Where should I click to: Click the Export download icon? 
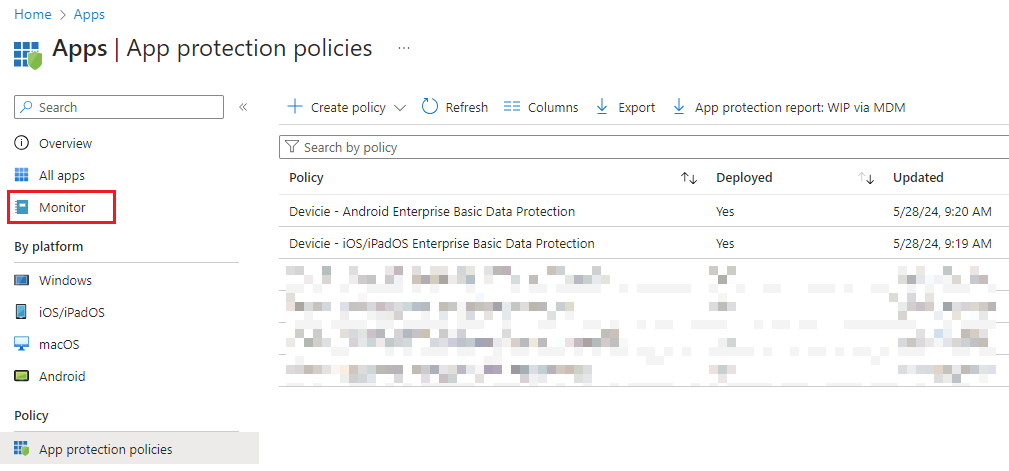(602, 107)
